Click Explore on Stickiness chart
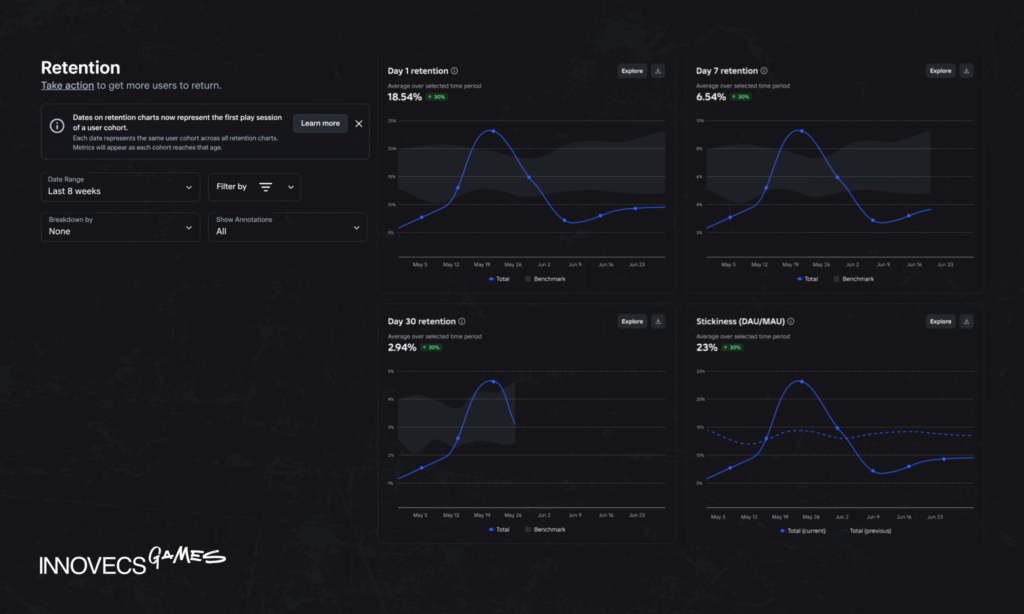 (940, 321)
